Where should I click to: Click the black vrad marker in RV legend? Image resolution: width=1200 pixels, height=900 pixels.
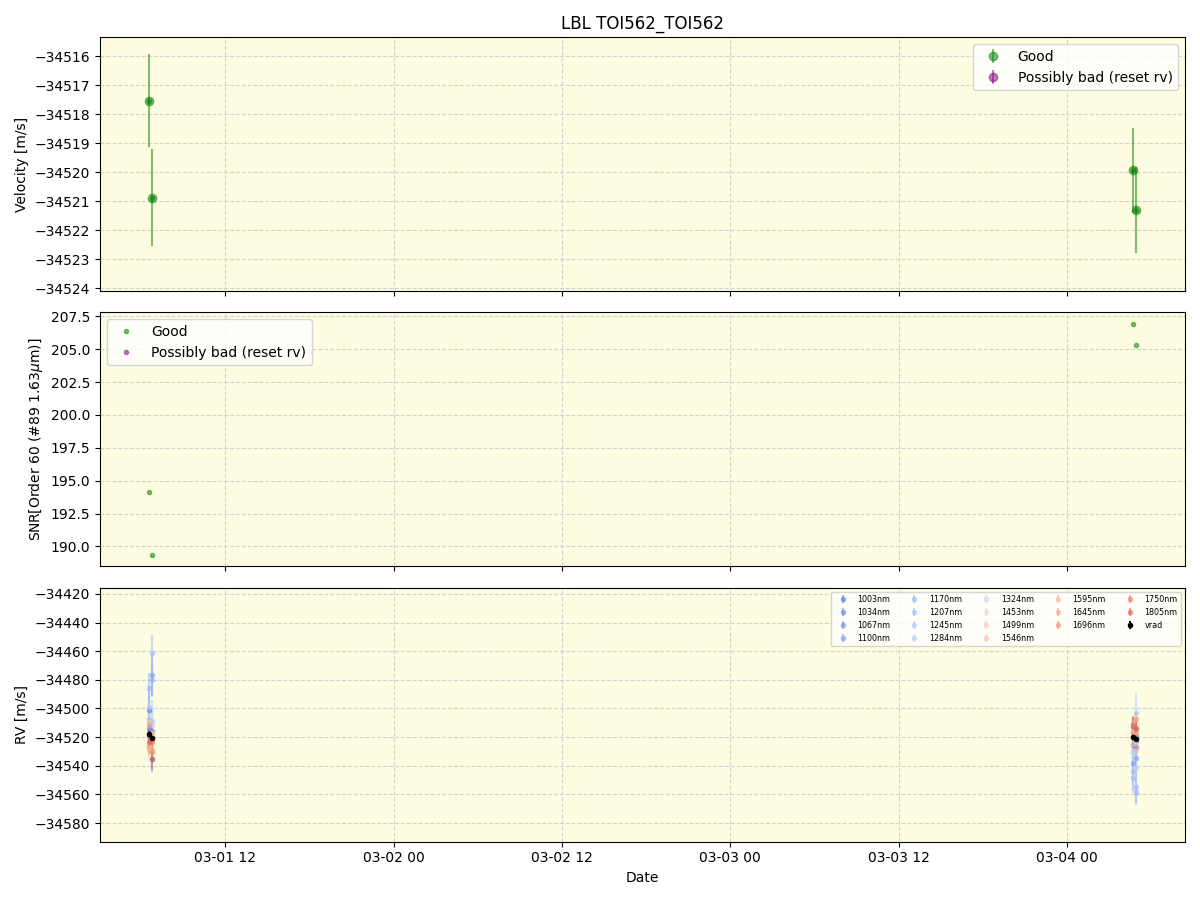tap(1130, 625)
